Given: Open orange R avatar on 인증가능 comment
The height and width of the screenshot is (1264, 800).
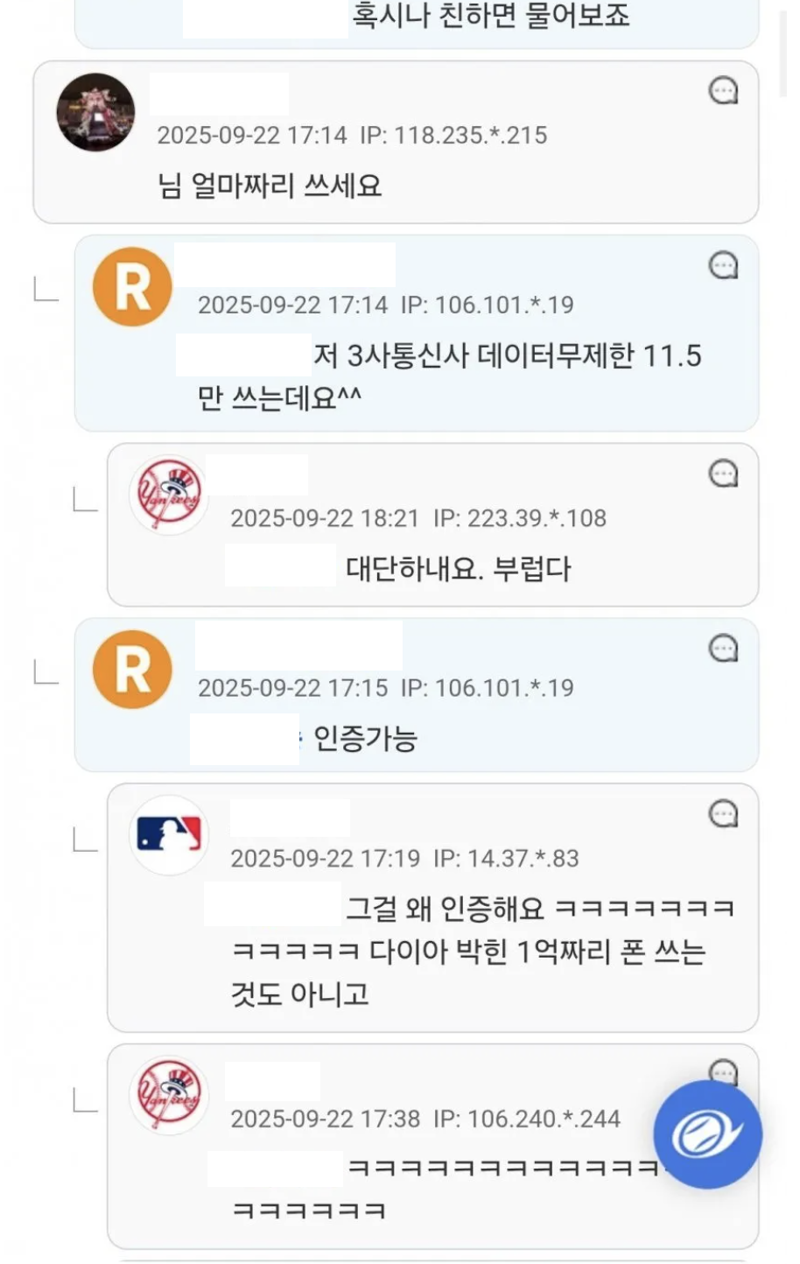Looking at the screenshot, I should click(132, 670).
